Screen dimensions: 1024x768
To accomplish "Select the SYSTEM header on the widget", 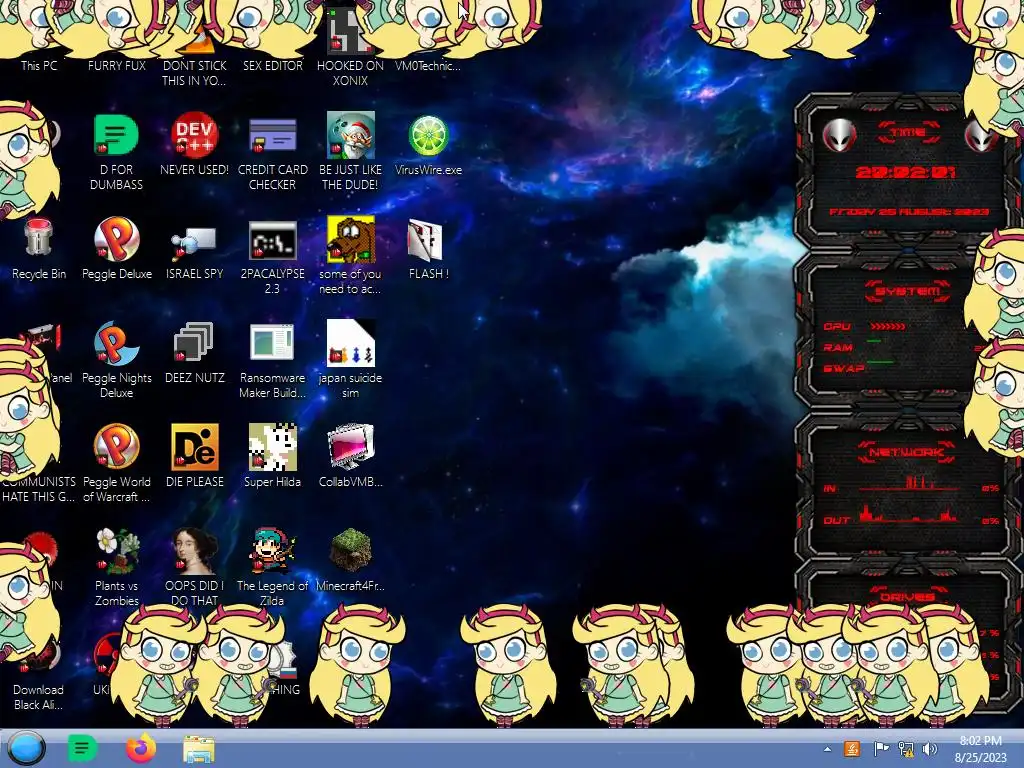I will coord(907,291).
